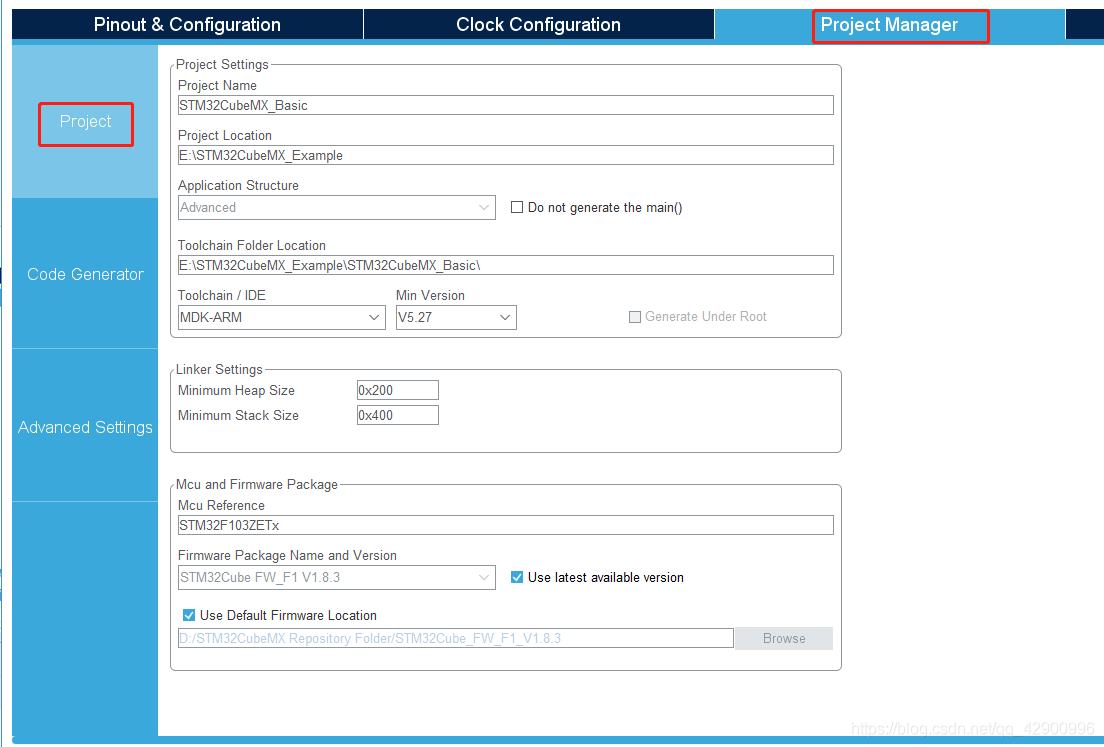This screenshot has height=747, width=1104.
Task: Click the firmware repository path field
Action: (x=456, y=638)
